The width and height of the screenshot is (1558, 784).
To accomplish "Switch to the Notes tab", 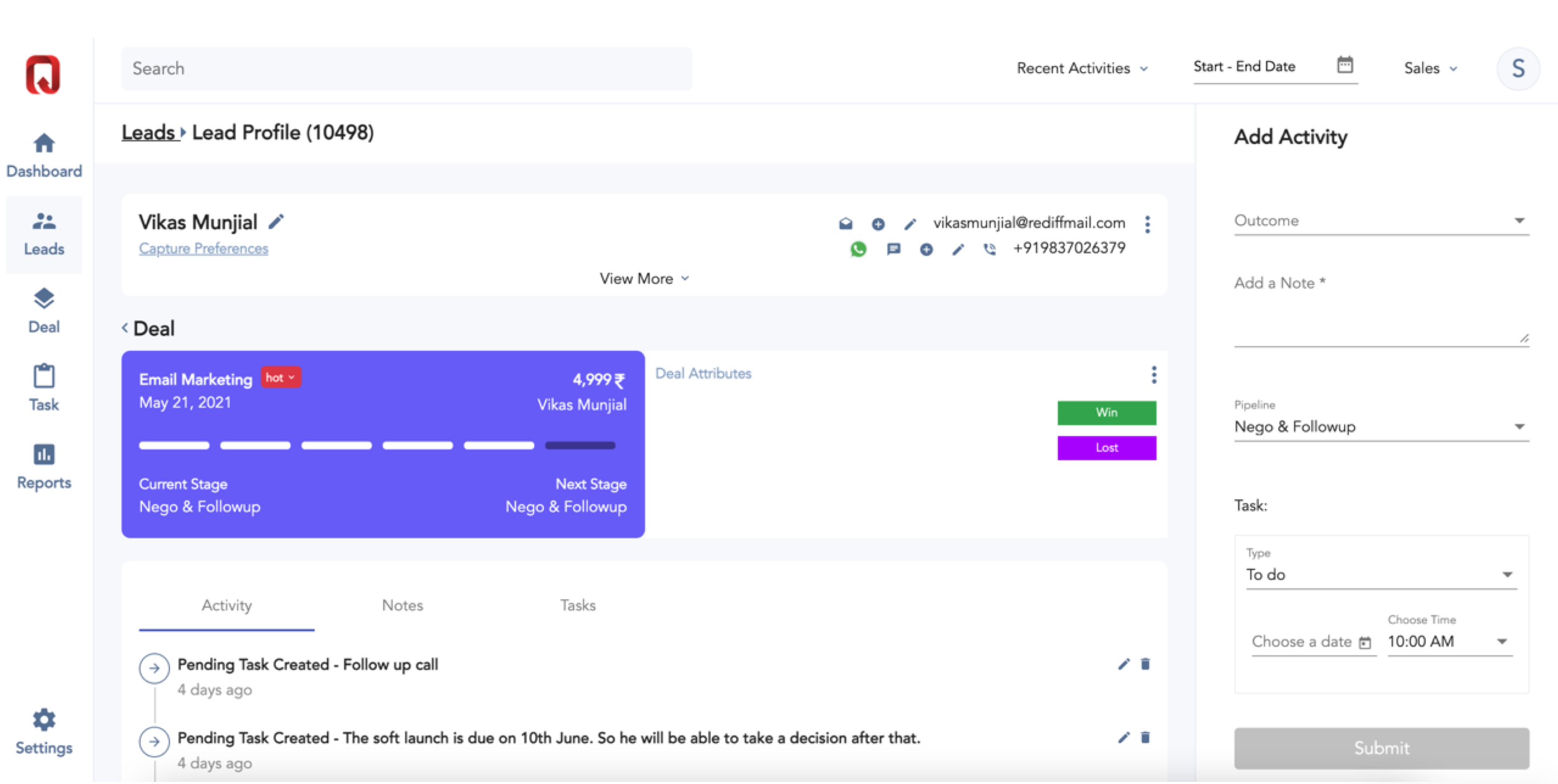I will click(x=402, y=605).
